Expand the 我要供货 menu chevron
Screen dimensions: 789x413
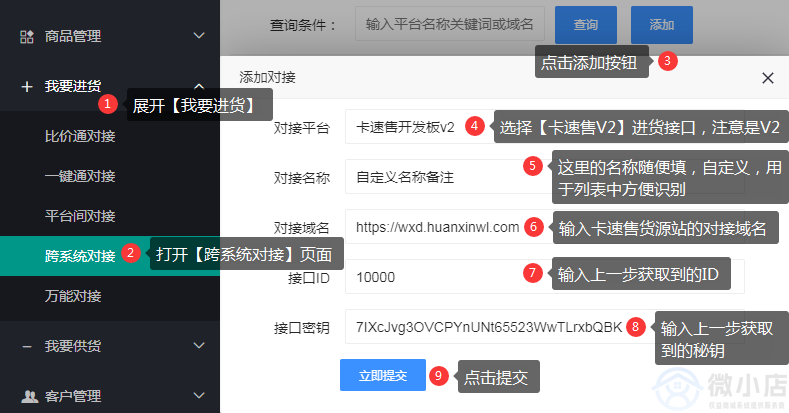pyautogui.click(x=199, y=346)
